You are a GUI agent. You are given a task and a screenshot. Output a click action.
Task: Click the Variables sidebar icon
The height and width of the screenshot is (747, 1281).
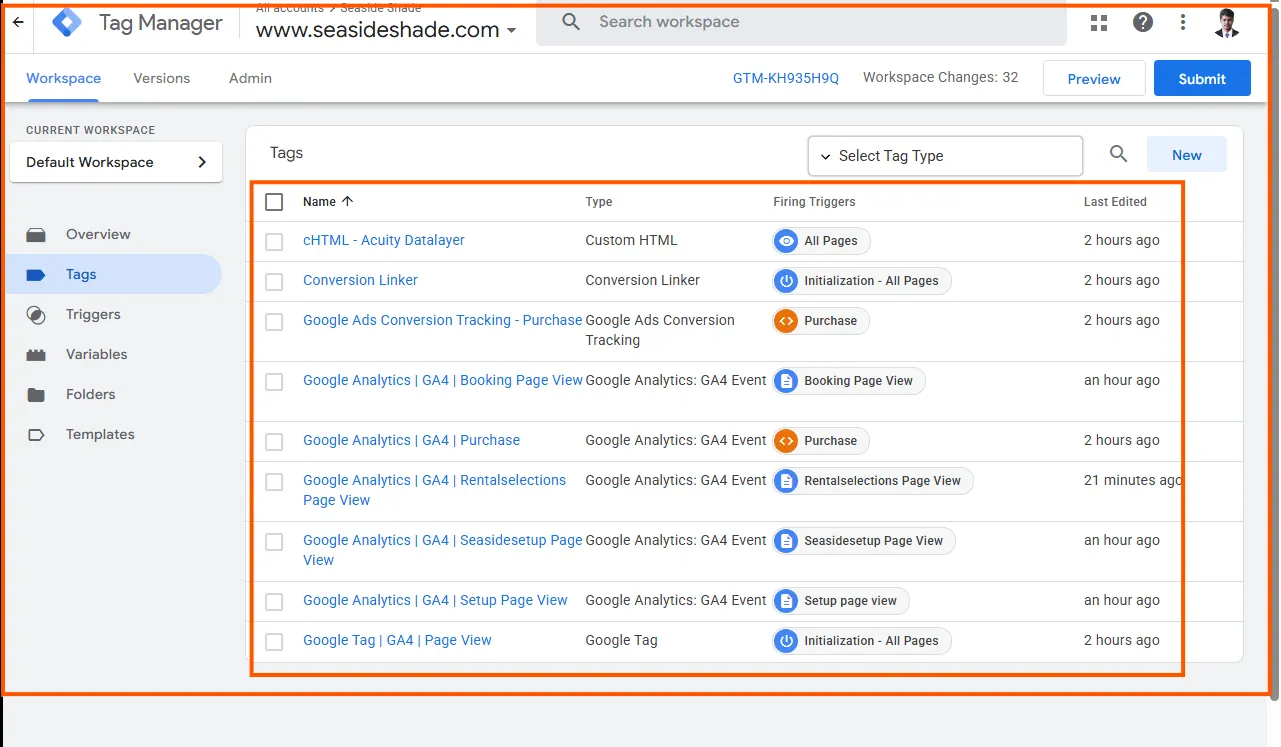[36, 355]
